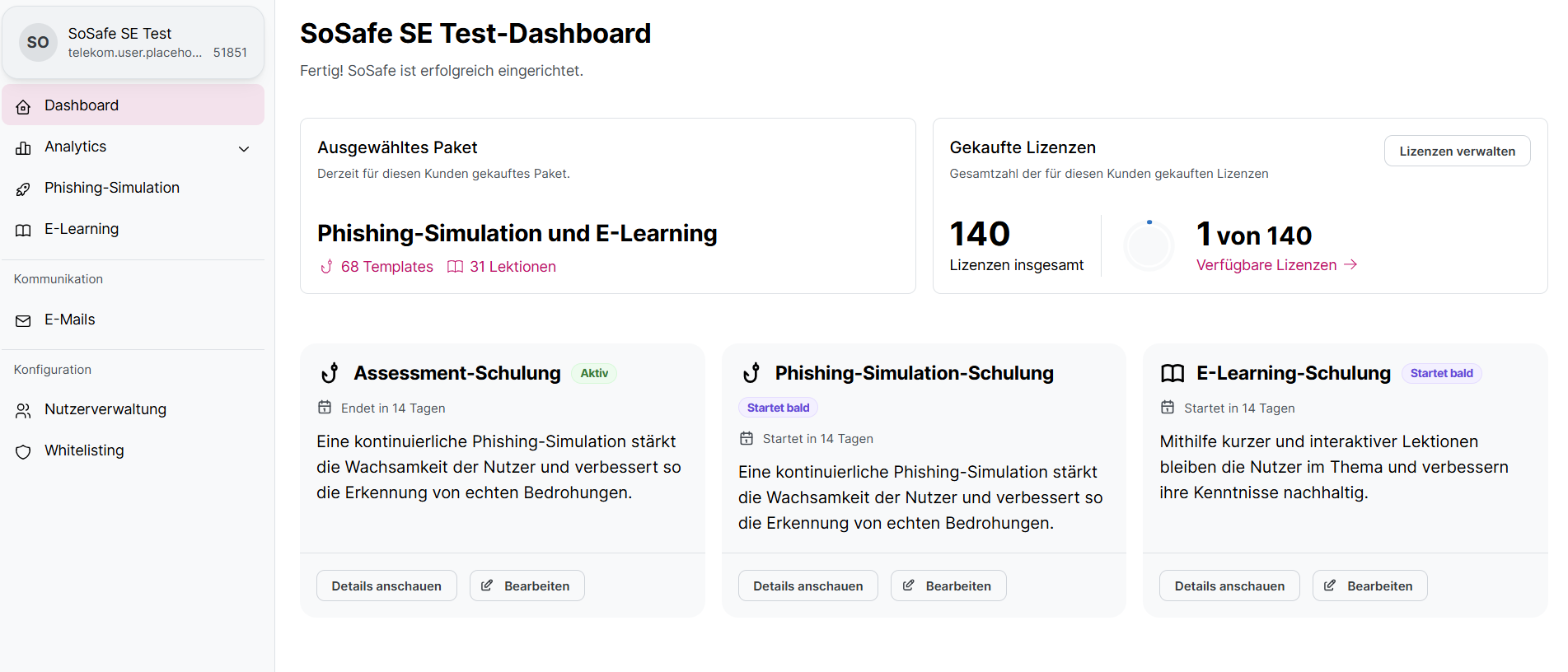Click the Analytics bar chart icon
The width and height of the screenshot is (1568, 672).
pyautogui.click(x=23, y=148)
